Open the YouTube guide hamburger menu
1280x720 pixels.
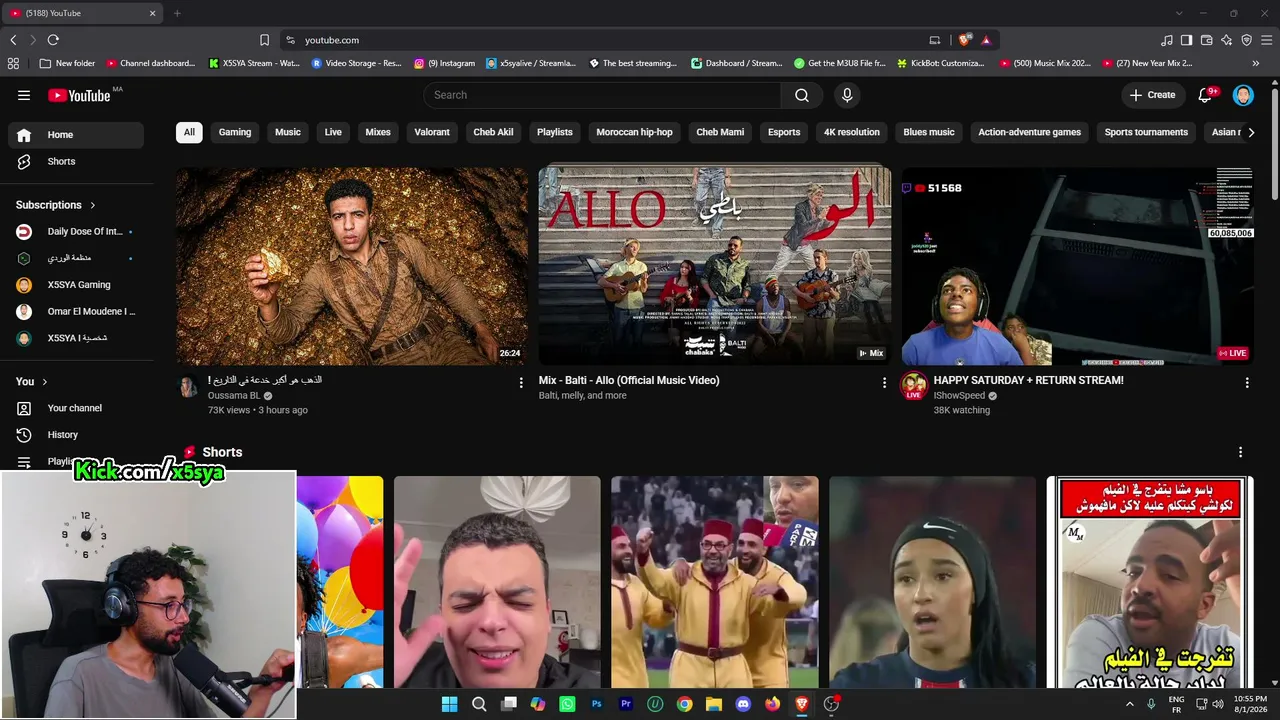[x=24, y=95]
